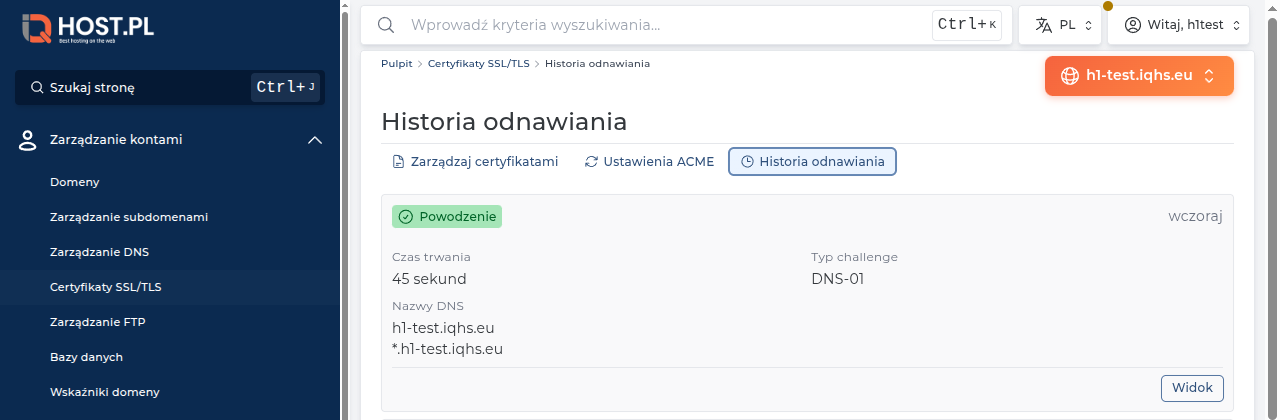Click the refresh arrows icon on Ustawienia ACME

coord(591,161)
